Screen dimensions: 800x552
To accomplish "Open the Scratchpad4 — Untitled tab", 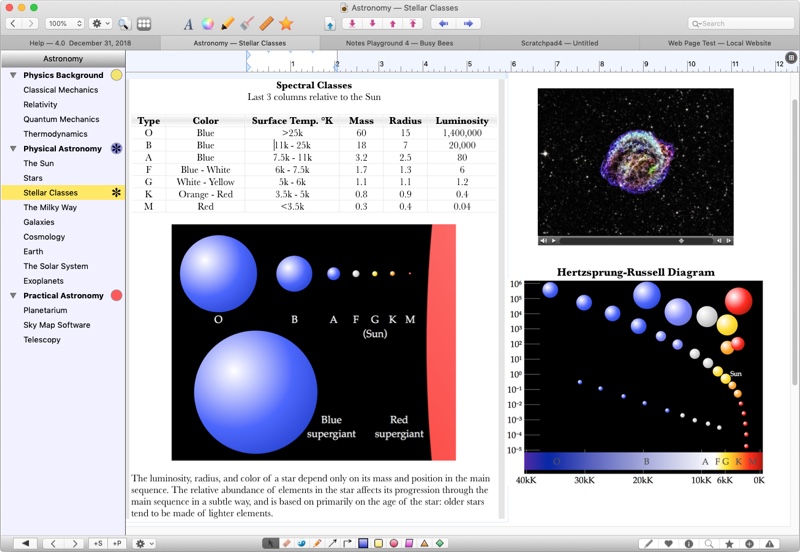I will click(559, 43).
